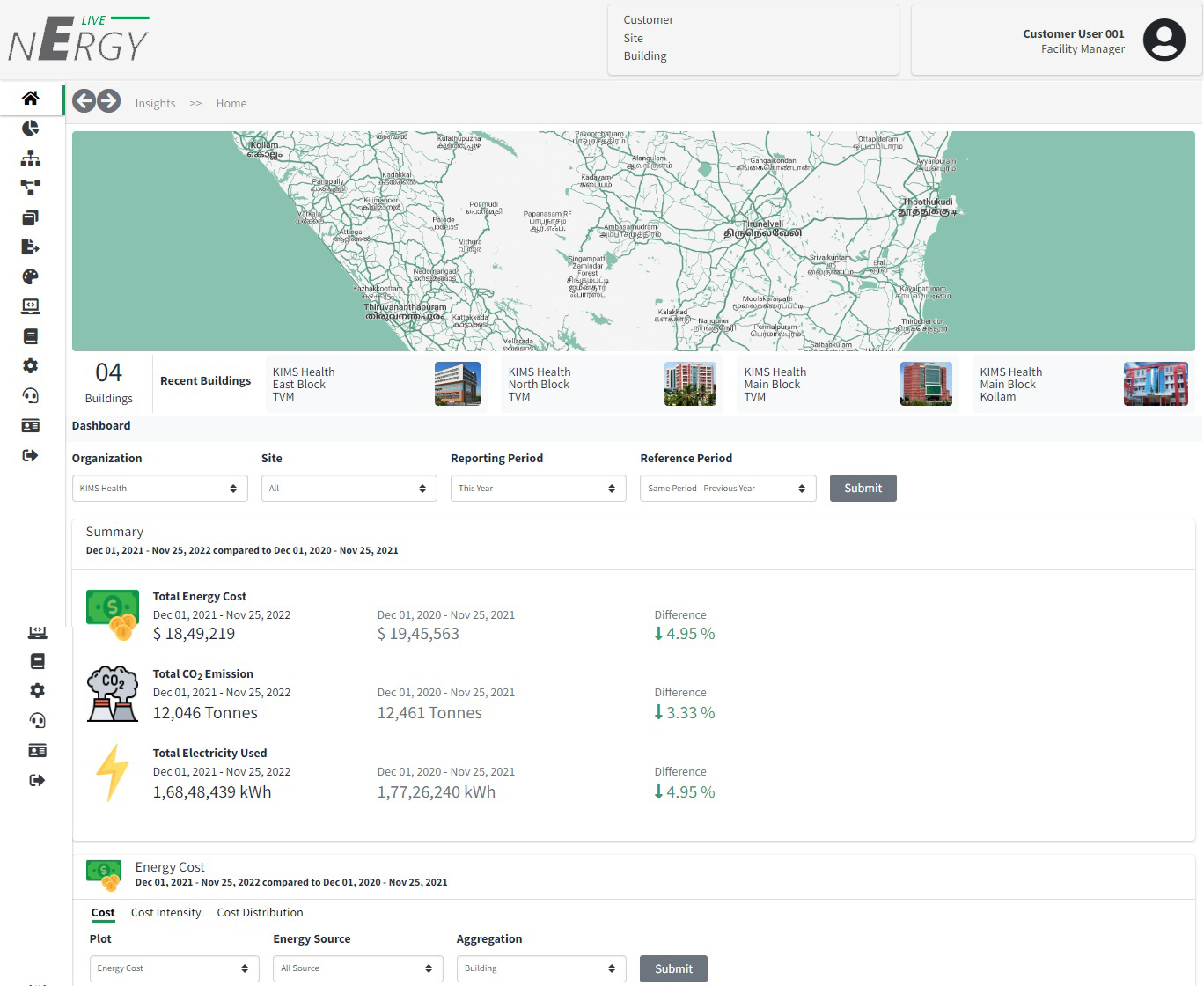Click the 04 Buildings counter
The height and width of the screenshot is (986, 1204).
tap(109, 383)
